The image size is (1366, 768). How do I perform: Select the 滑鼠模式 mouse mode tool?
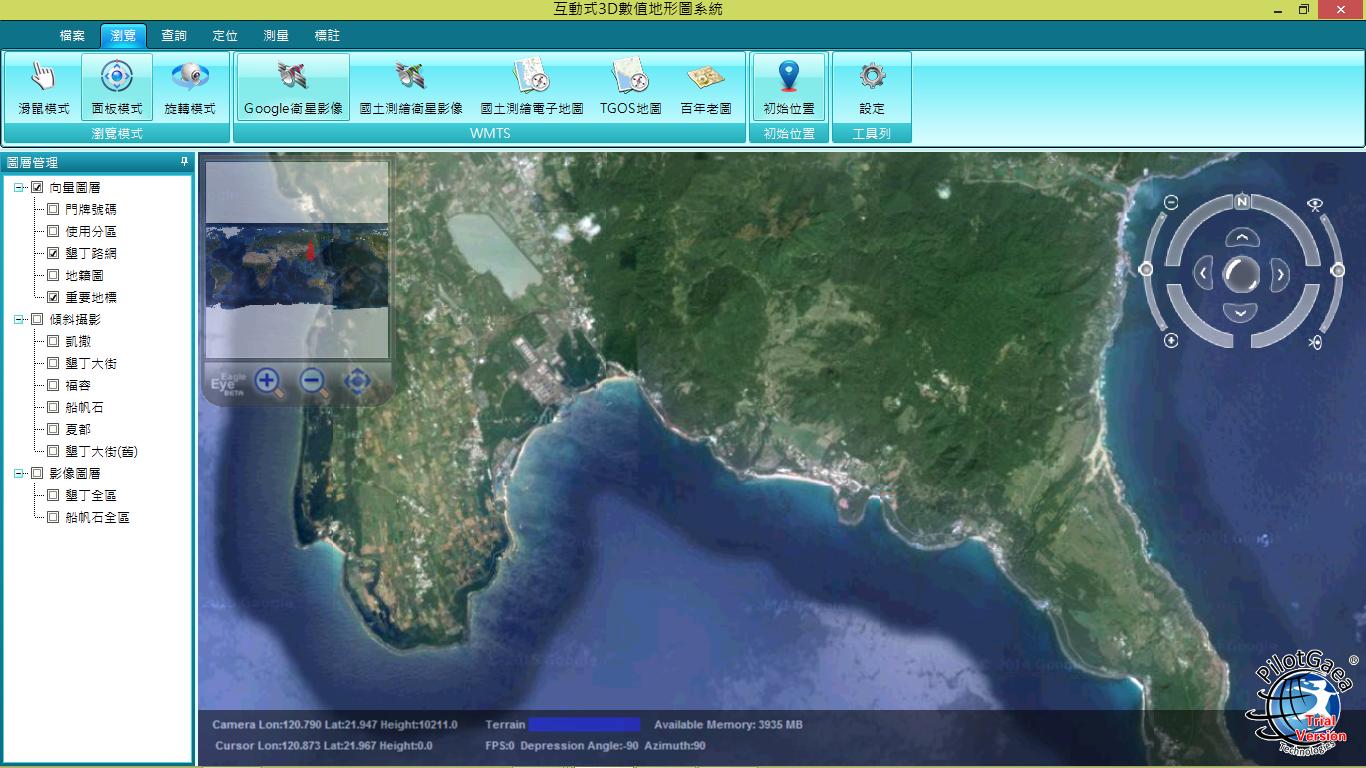tap(42, 85)
